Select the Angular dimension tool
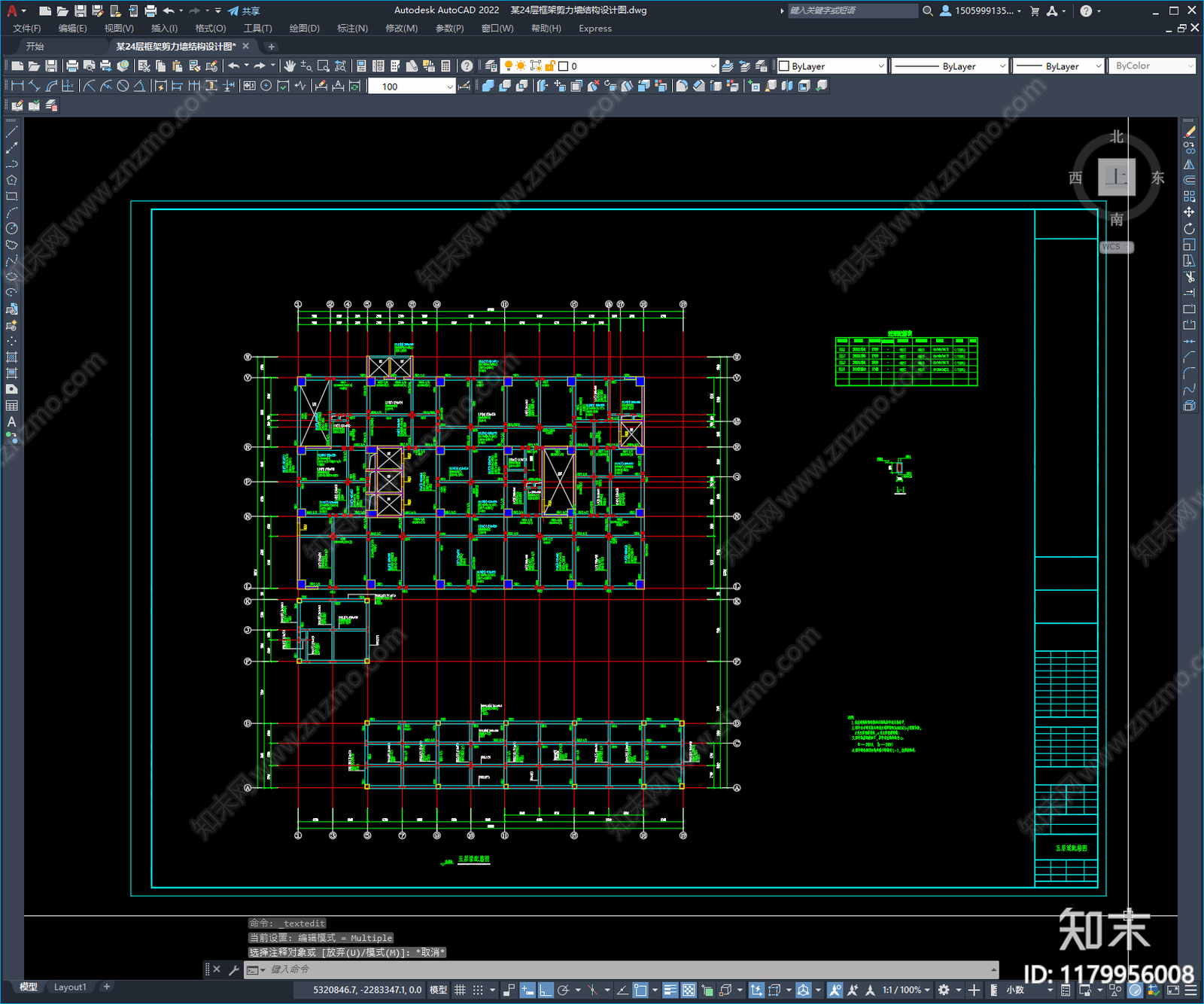1204x1004 pixels. pyautogui.click(x=139, y=86)
